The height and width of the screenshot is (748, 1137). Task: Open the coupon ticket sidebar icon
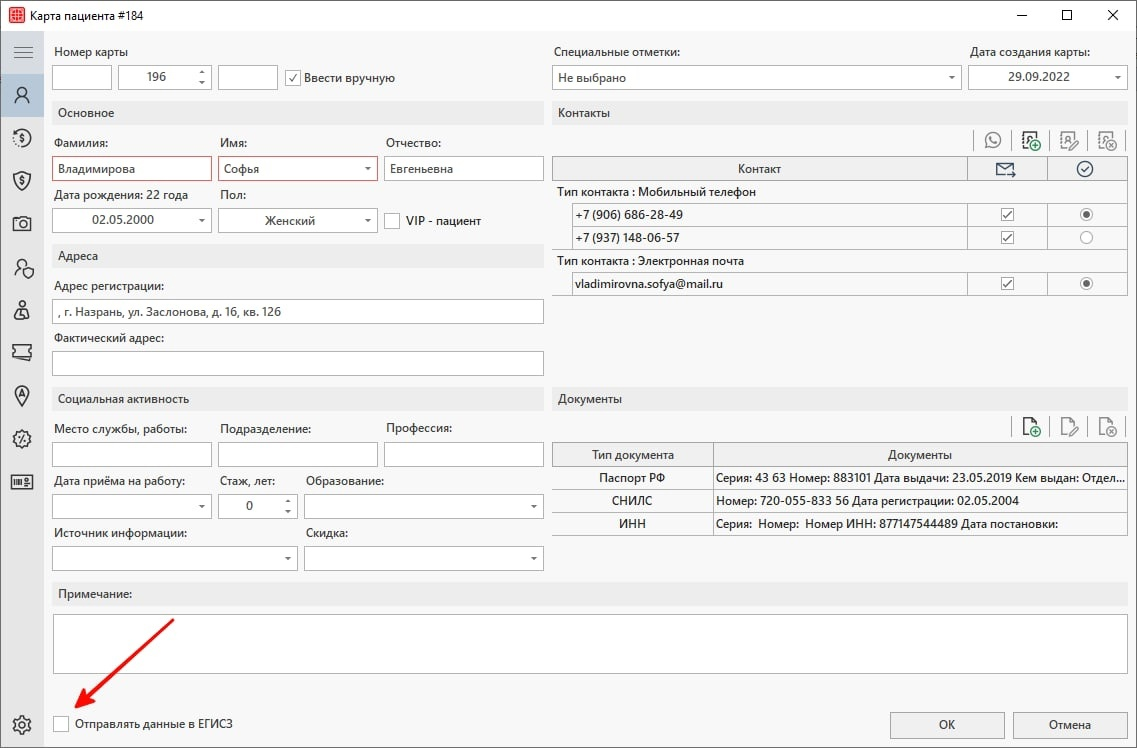pyautogui.click(x=22, y=353)
